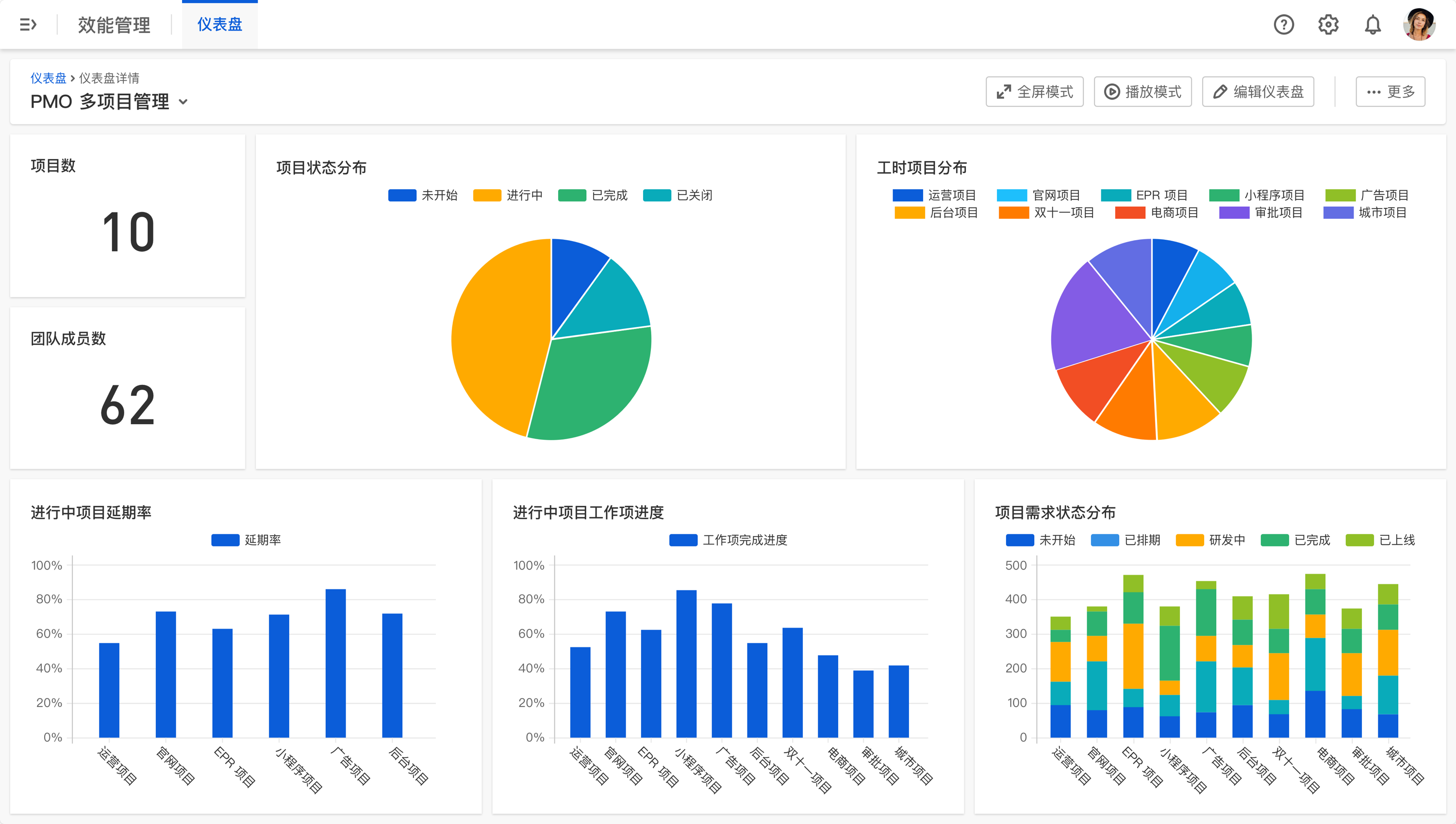The image size is (1456, 824).
Task: Toggle 已完成 legend in 项目需求状态分布
Action: pos(1295,540)
